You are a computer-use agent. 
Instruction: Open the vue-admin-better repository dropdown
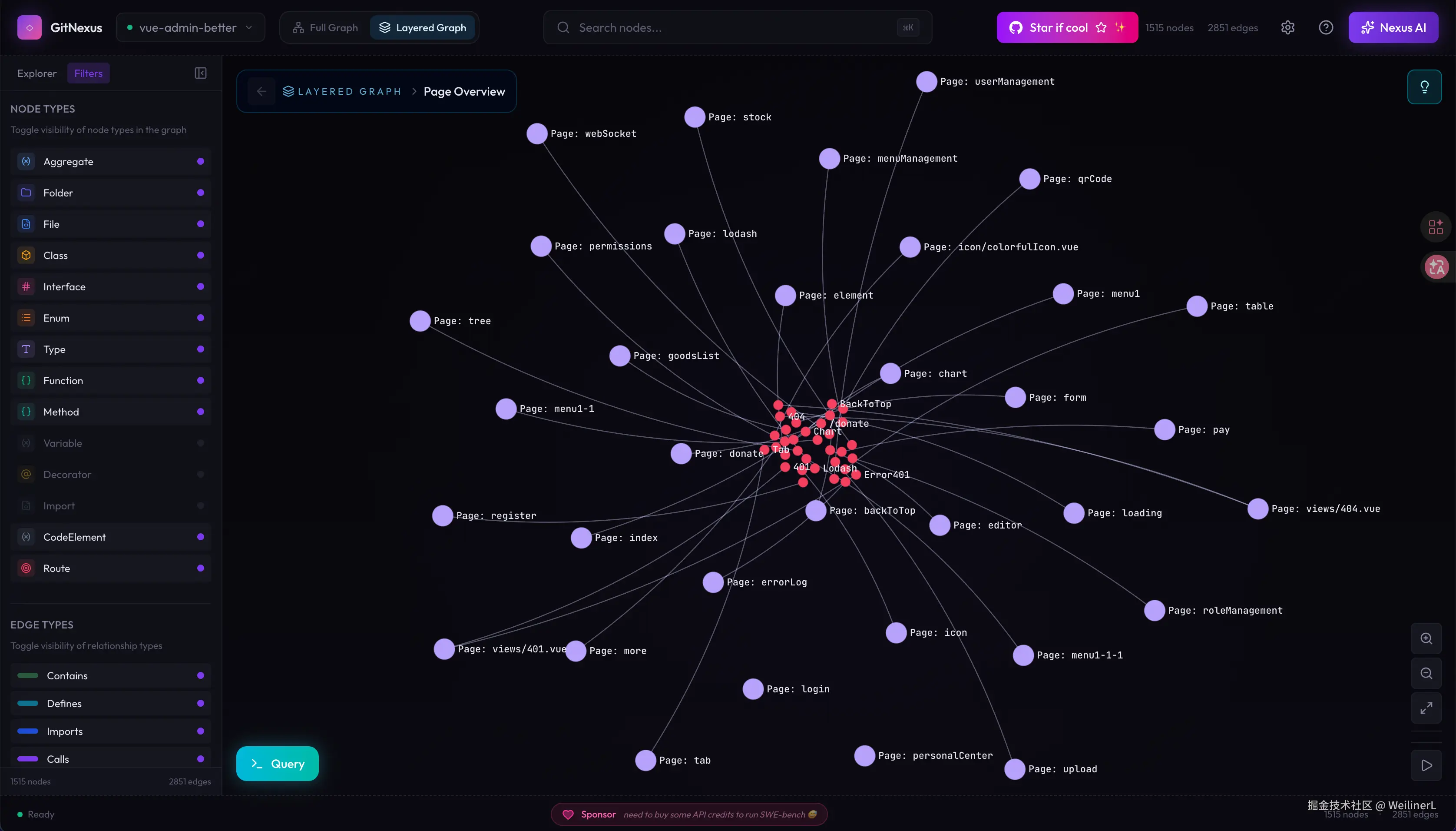click(x=191, y=27)
